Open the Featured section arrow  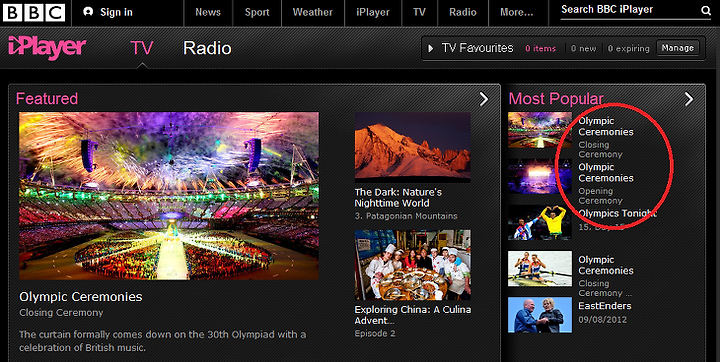[x=484, y=99]
